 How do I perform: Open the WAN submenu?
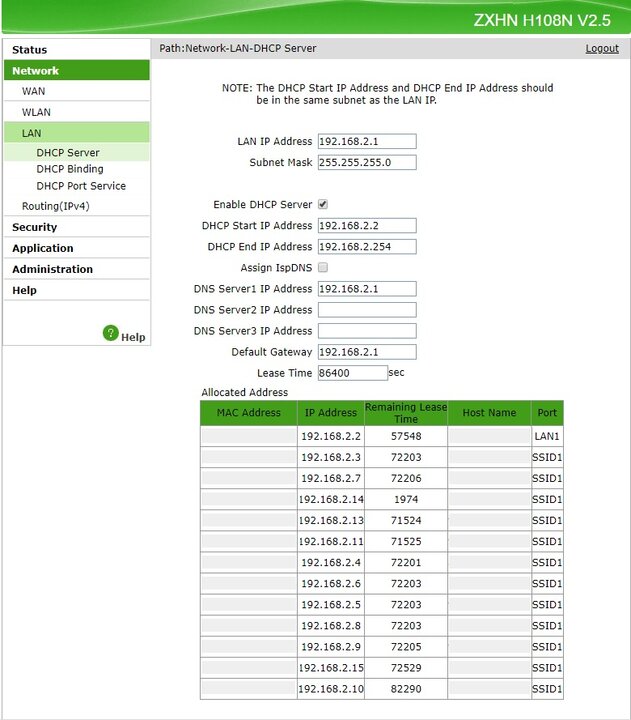coord(77,91)
